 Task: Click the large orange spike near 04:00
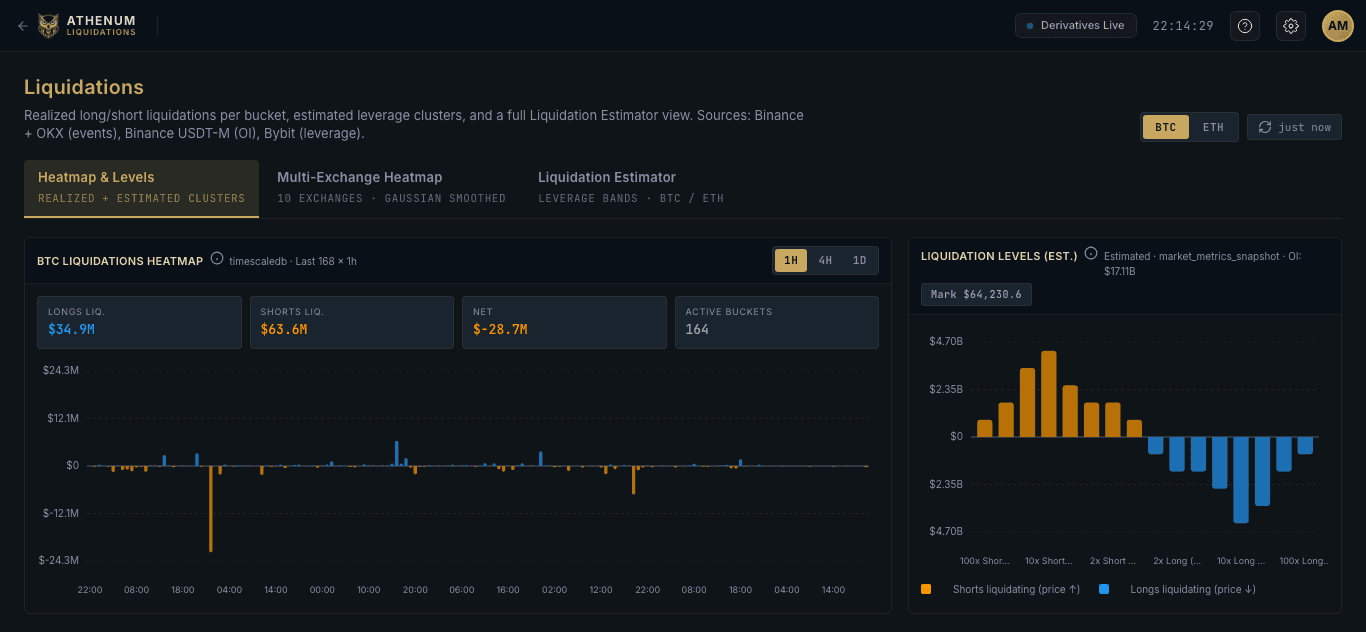tap(211, 508)
